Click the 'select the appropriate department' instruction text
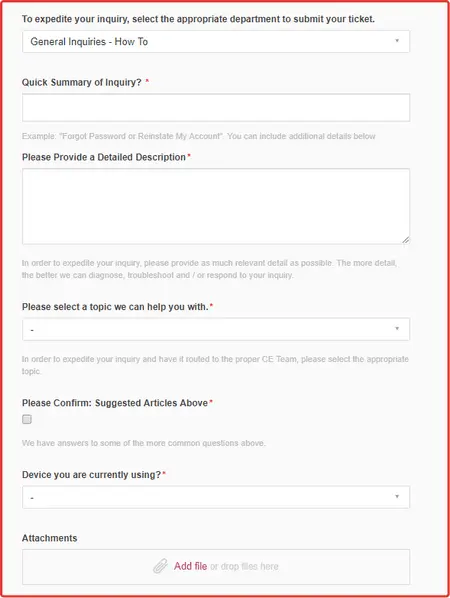The image size is (450, 598). pos(198,19)
